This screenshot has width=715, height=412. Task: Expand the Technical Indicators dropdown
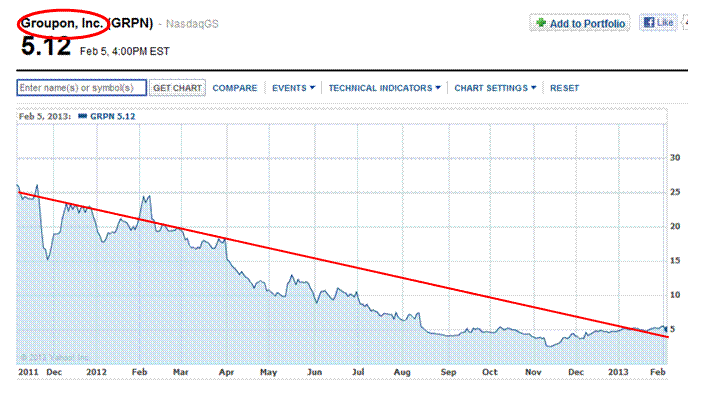pyautogui.click(x=384, y=88)
